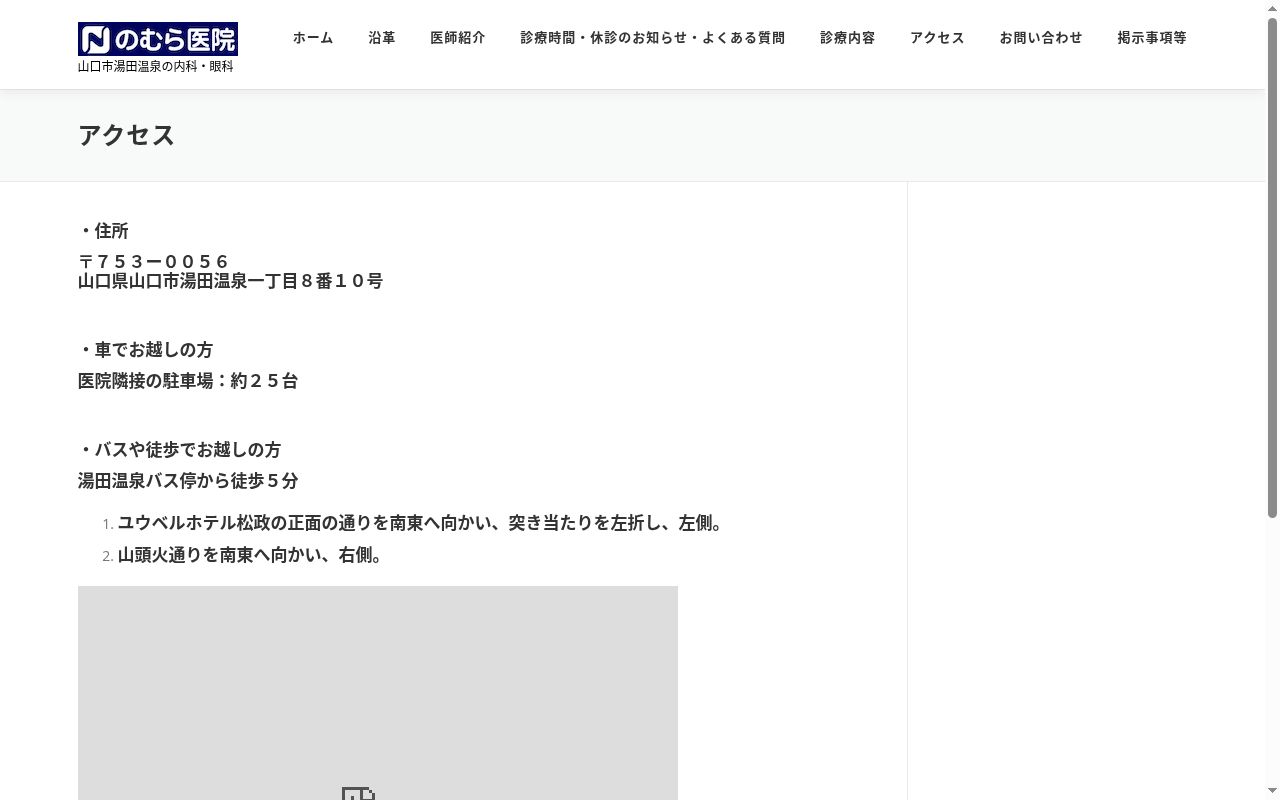This screenshot has width=1280, height=800.
Task: Open 診療時間・休診のお知らせ・よくある質問
Action: [653, 38]
